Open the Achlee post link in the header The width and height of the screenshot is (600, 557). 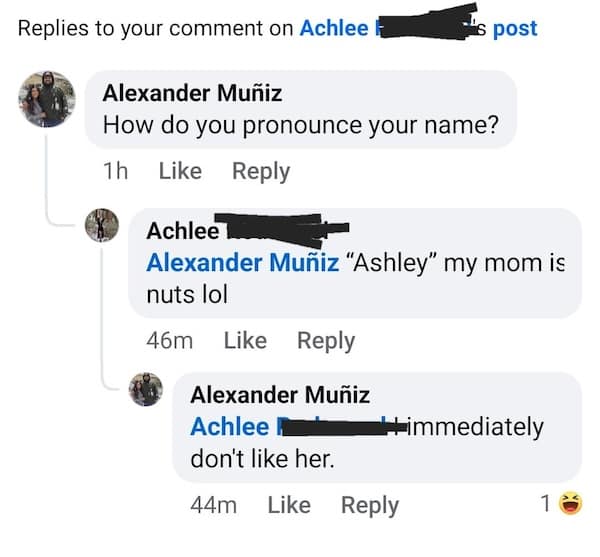333,28
